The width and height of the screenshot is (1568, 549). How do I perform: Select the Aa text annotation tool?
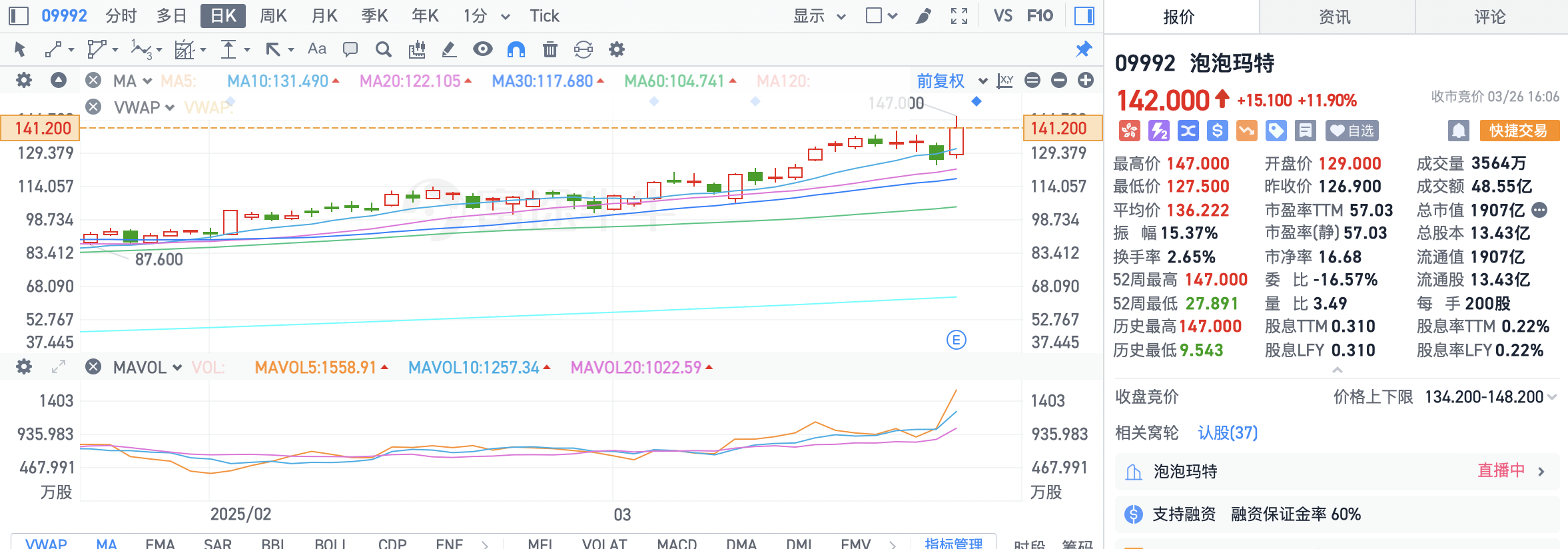(x=317, y=49)
